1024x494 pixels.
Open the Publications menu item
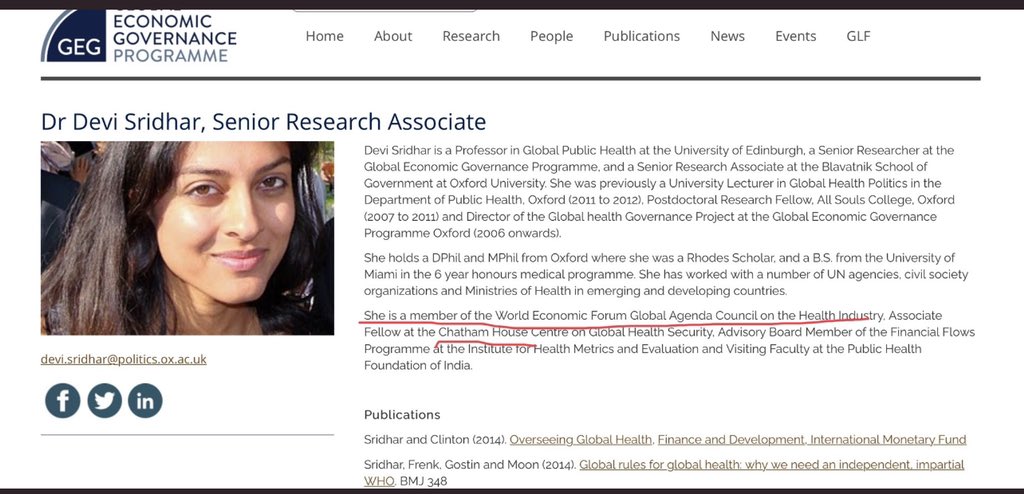(641, 37)
